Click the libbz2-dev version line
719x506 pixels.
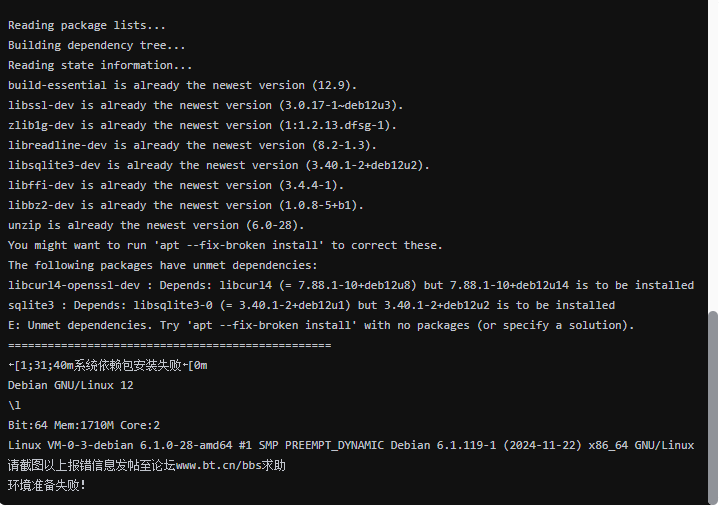(x=186, y=205)
